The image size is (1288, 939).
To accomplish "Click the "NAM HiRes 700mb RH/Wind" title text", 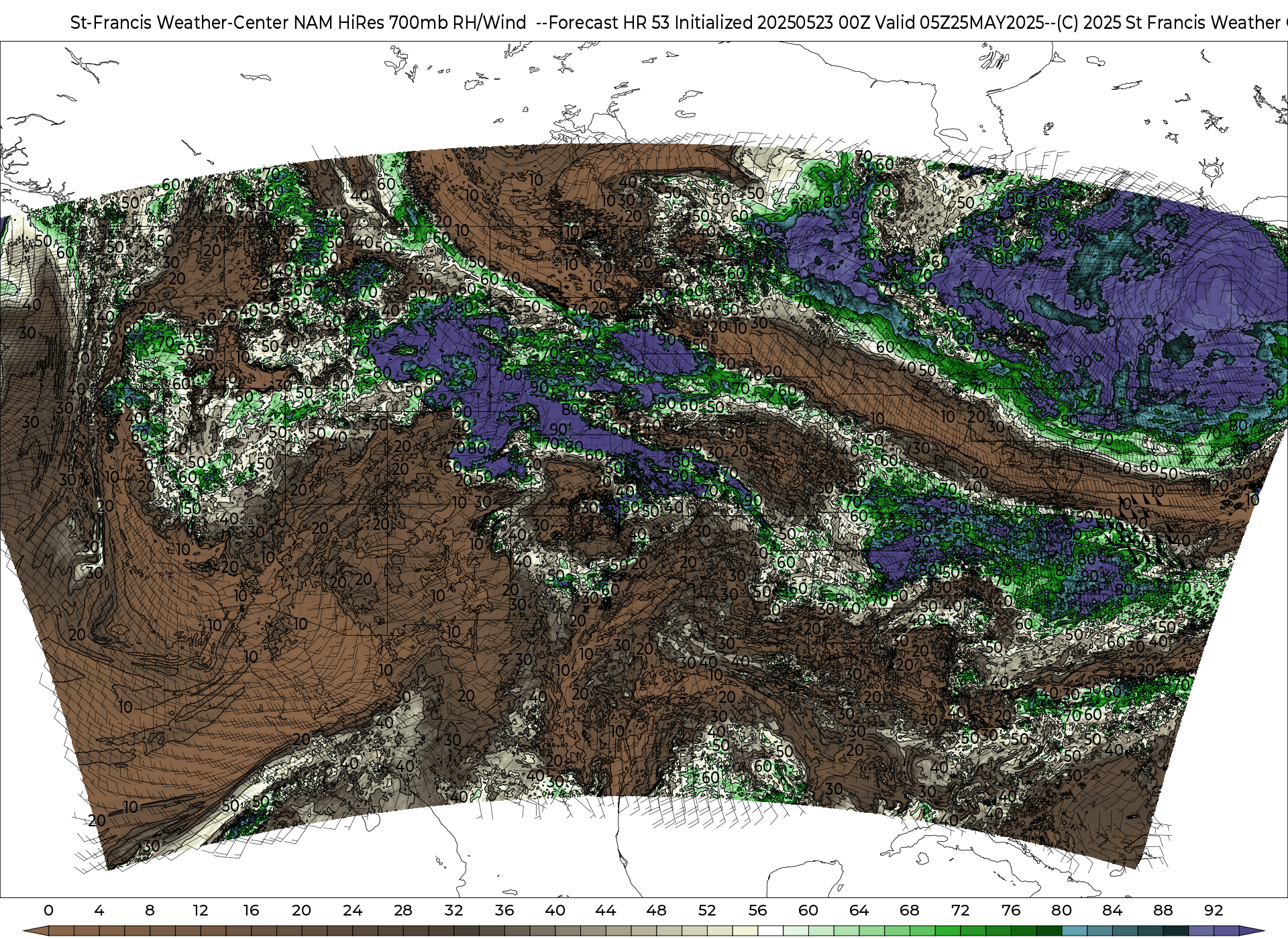I will (x=411, y=23).
